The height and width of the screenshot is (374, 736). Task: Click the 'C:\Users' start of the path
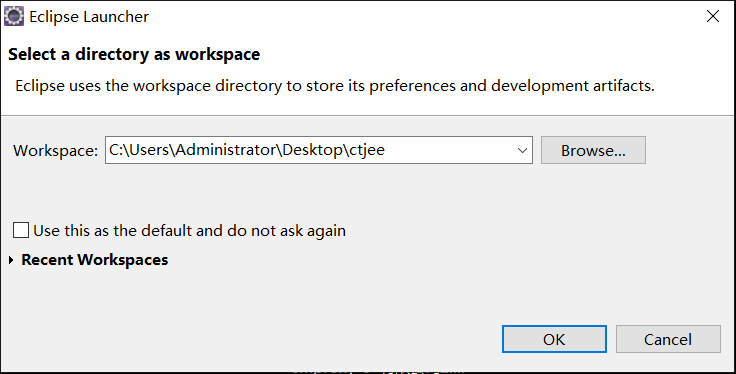pos(139,150)
